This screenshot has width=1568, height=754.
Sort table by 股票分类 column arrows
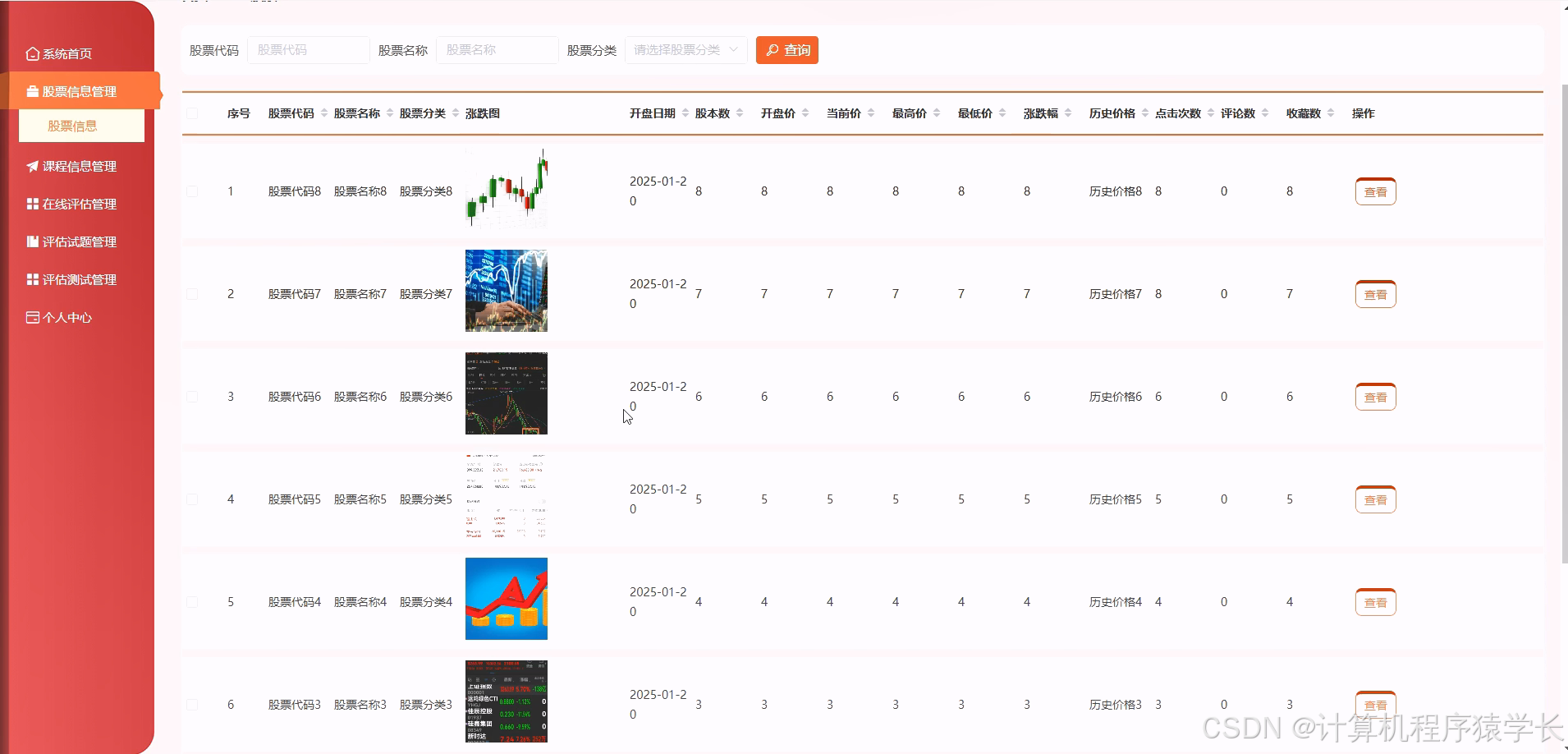(x=456, y=113)
